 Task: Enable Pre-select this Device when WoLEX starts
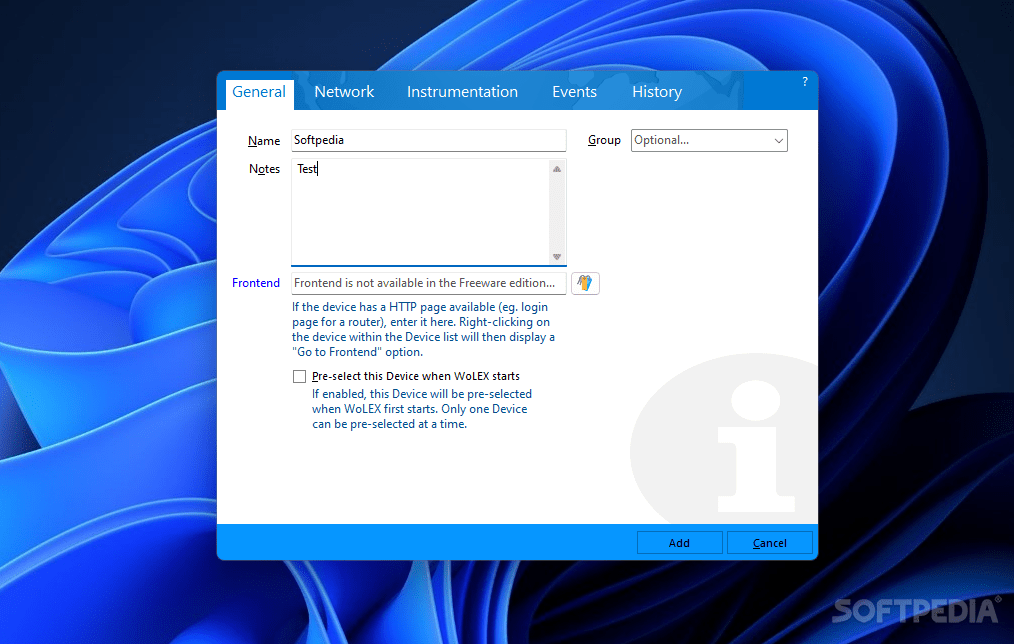299,376
